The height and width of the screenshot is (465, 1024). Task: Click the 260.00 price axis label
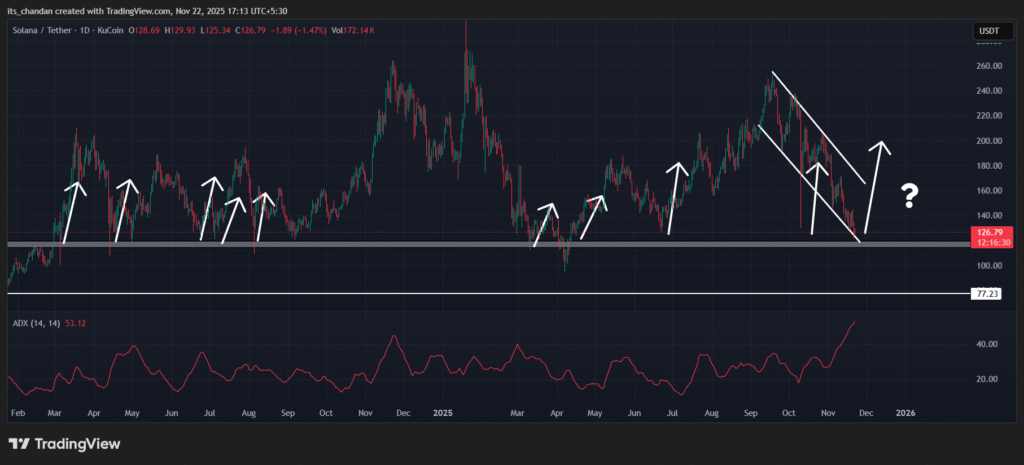click(989, 66)
